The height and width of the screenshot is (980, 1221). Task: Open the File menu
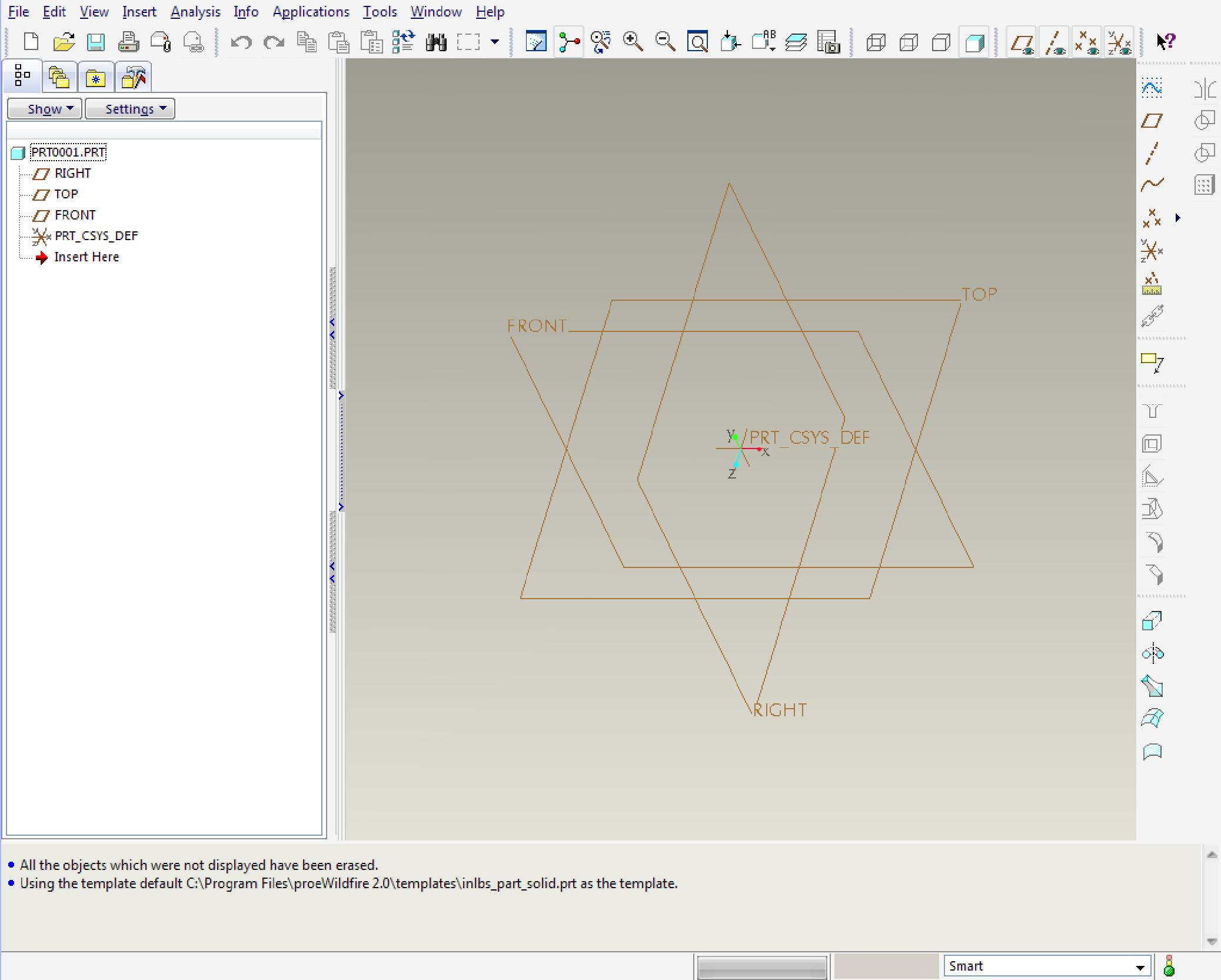pos(18,12)
